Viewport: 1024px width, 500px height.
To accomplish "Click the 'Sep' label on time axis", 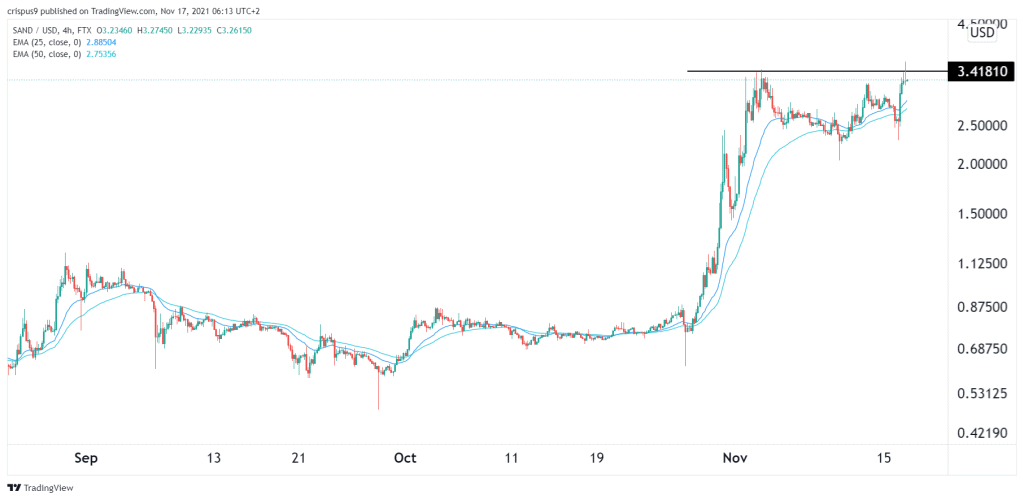I will (86, 459).
